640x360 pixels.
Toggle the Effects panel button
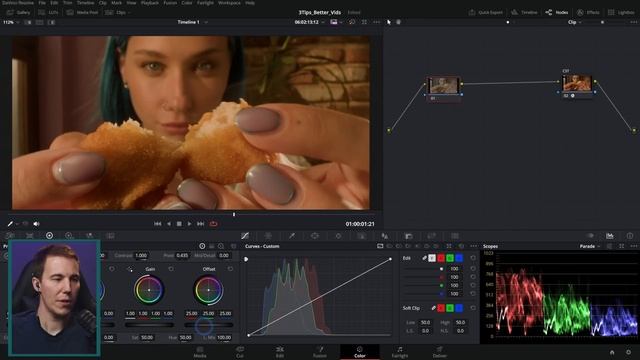click(x=588, y=13)
